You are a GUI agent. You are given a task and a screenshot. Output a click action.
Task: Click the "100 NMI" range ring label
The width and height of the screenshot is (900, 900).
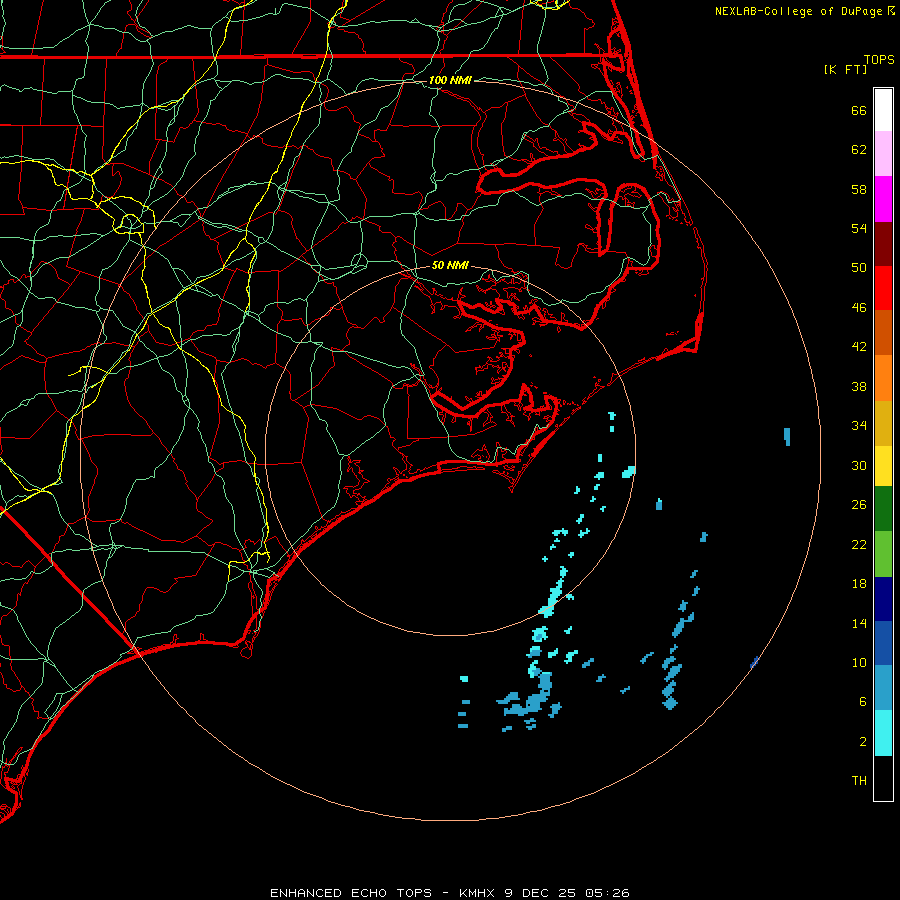point(450,80)
